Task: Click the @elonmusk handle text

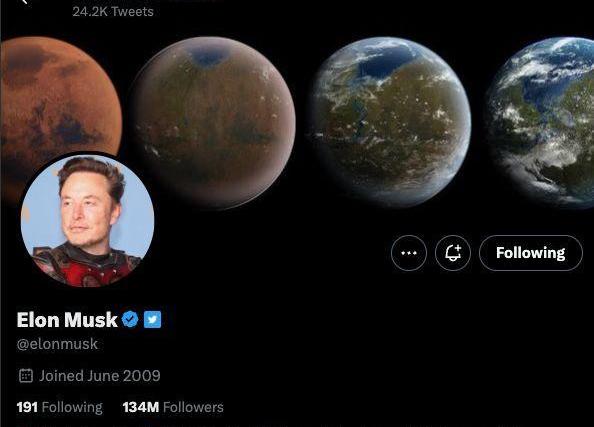Action: 57,344
